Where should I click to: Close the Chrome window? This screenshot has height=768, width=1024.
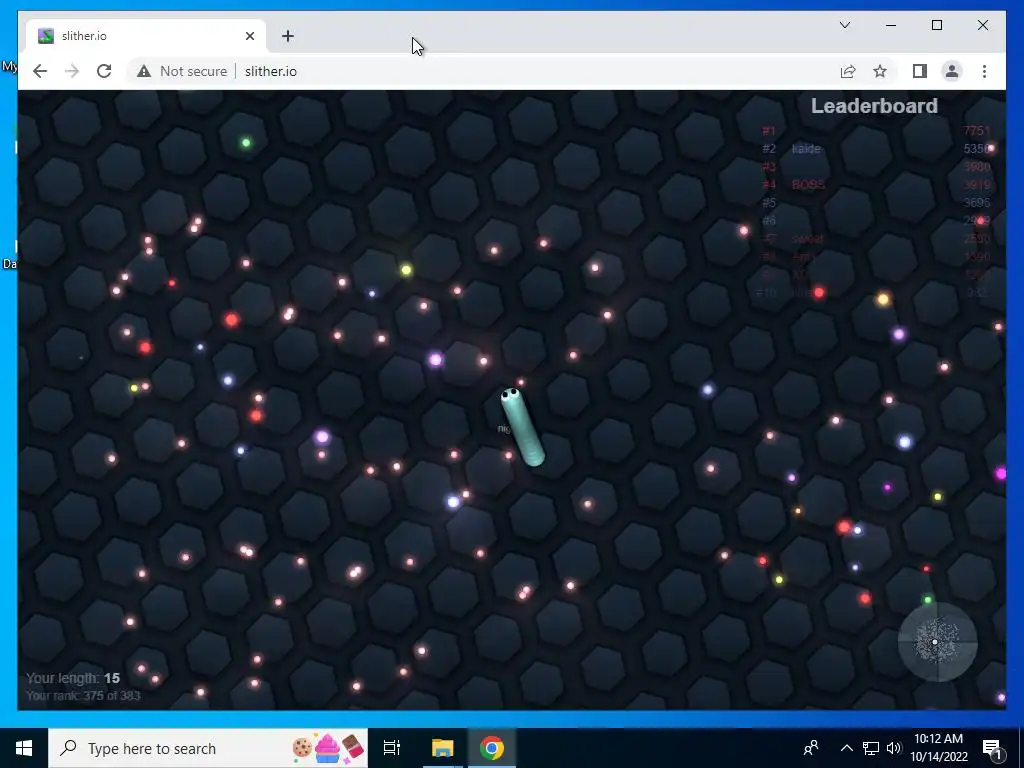coord(983,25)
